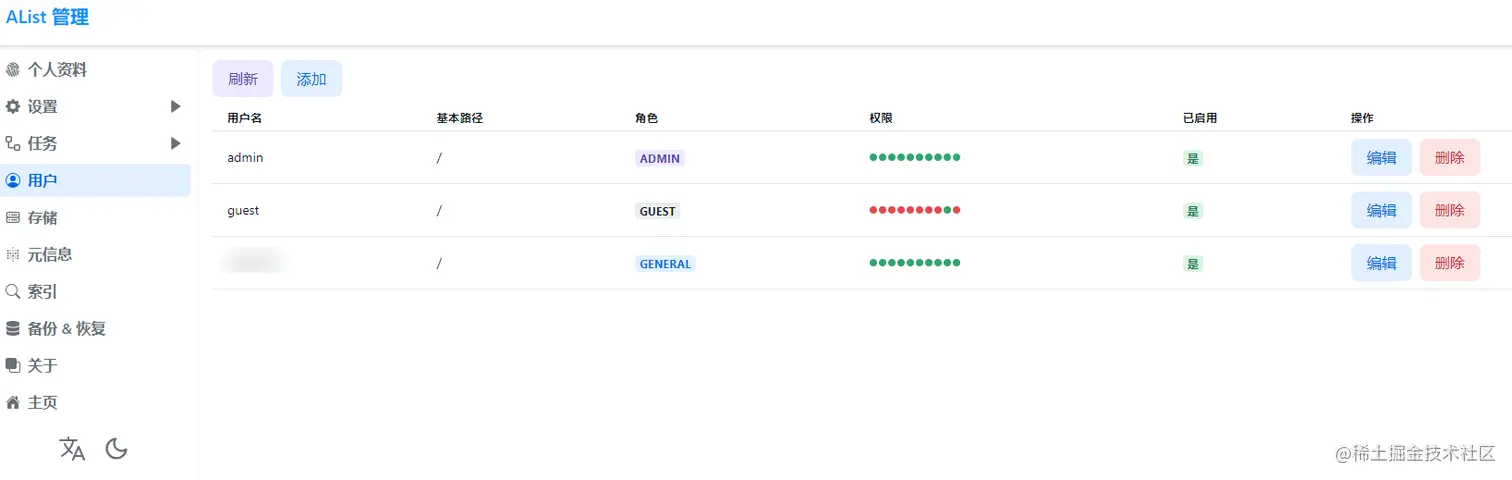Click the 添加 button
1512x480 pixels.
click(312, 79)
